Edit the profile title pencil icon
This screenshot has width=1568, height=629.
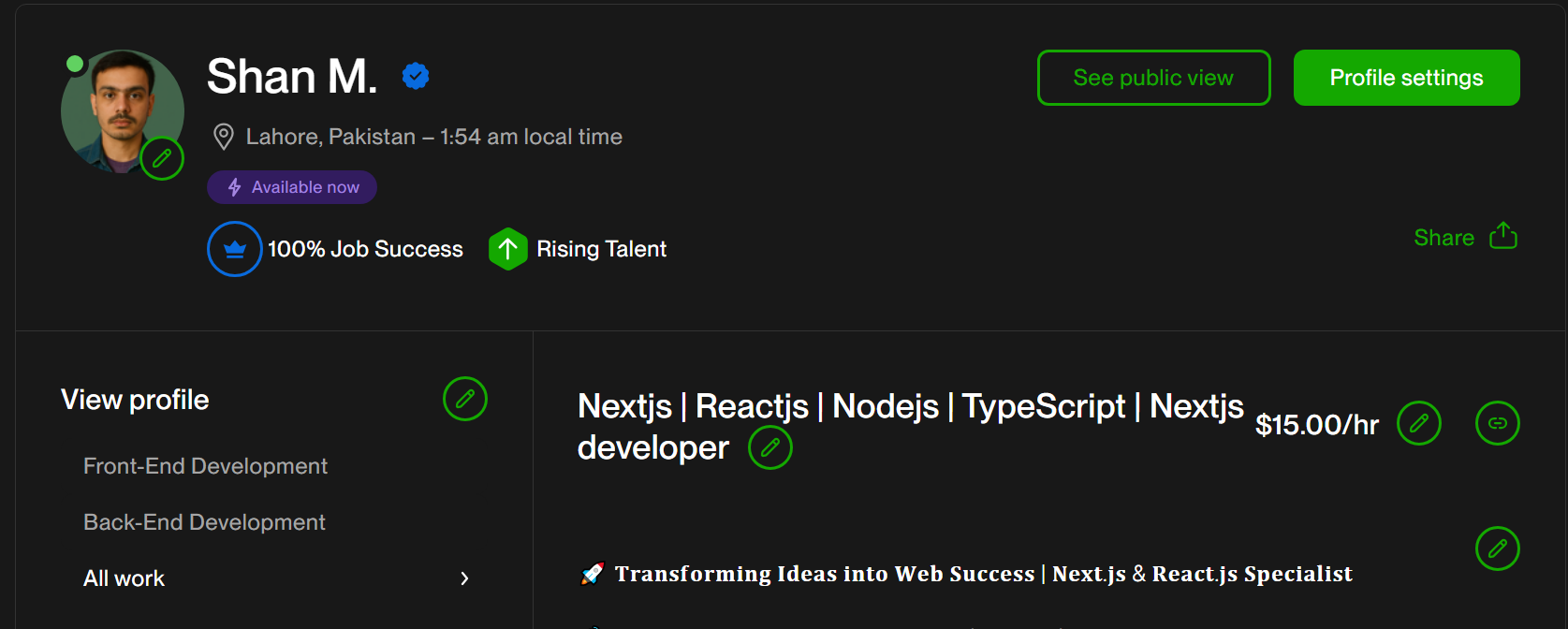point(769,448)
